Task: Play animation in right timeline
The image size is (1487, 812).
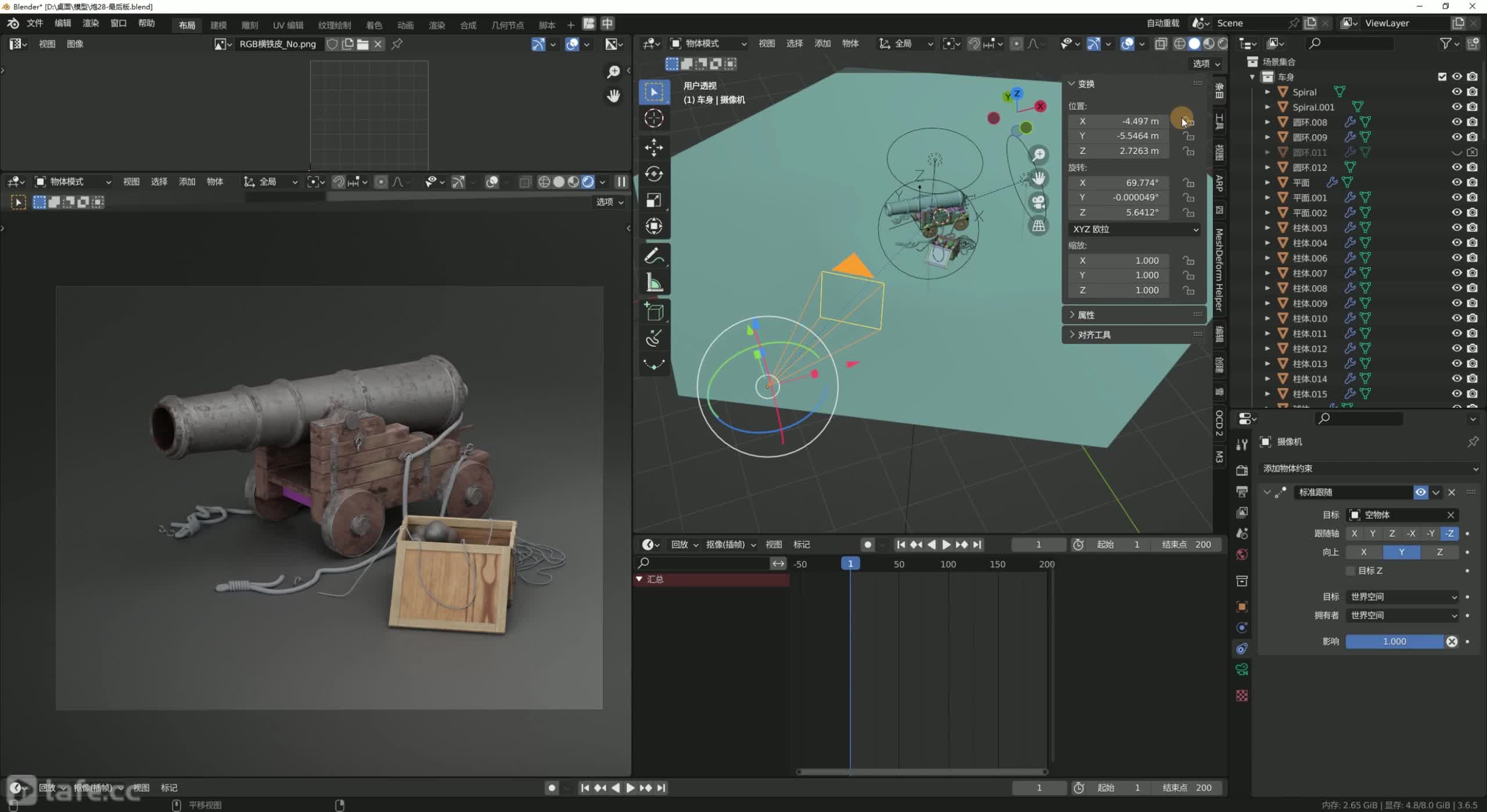Action: click(946, 545)
